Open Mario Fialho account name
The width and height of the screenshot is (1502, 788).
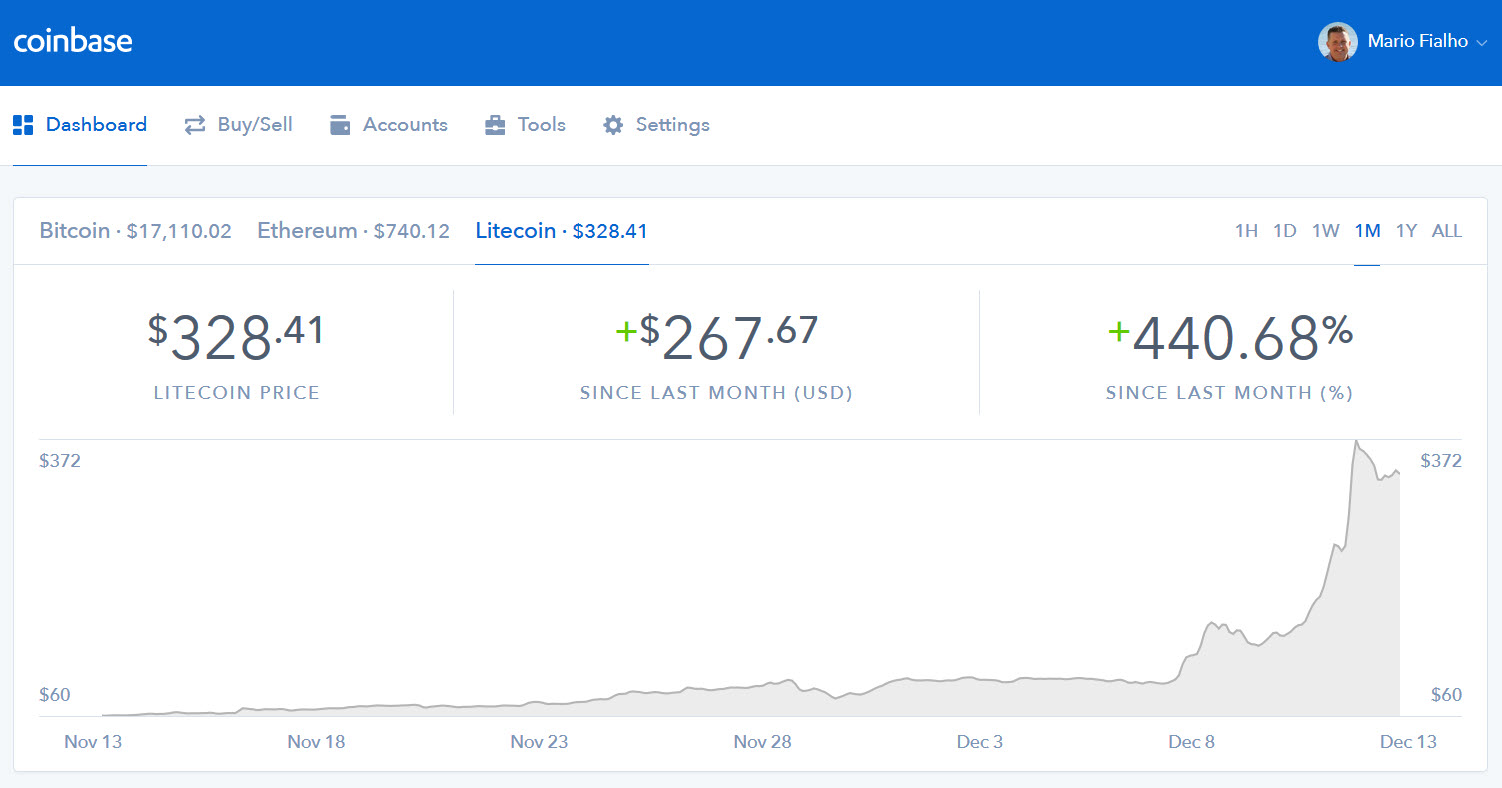(1417, 42)
